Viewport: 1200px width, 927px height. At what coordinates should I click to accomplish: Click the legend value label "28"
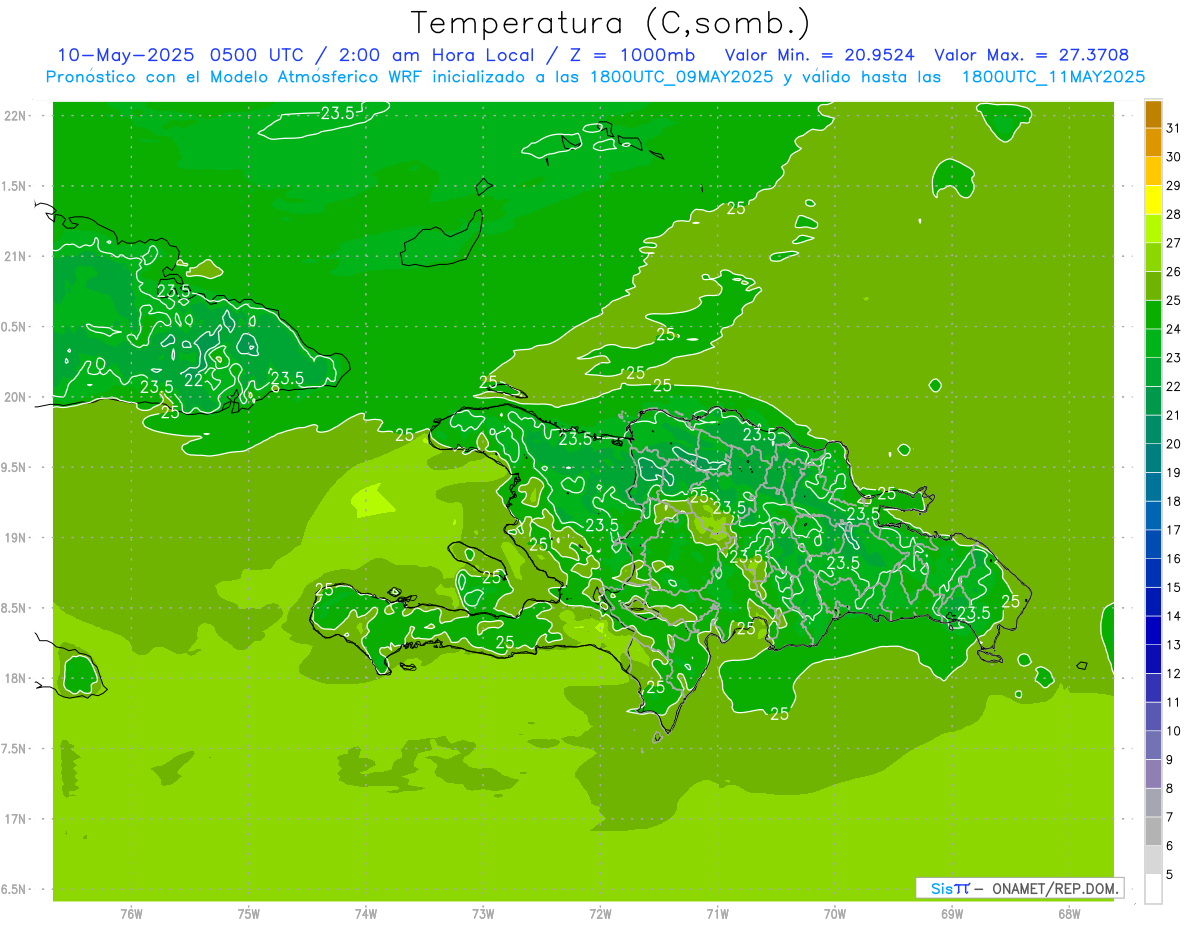coord(1173,214)
